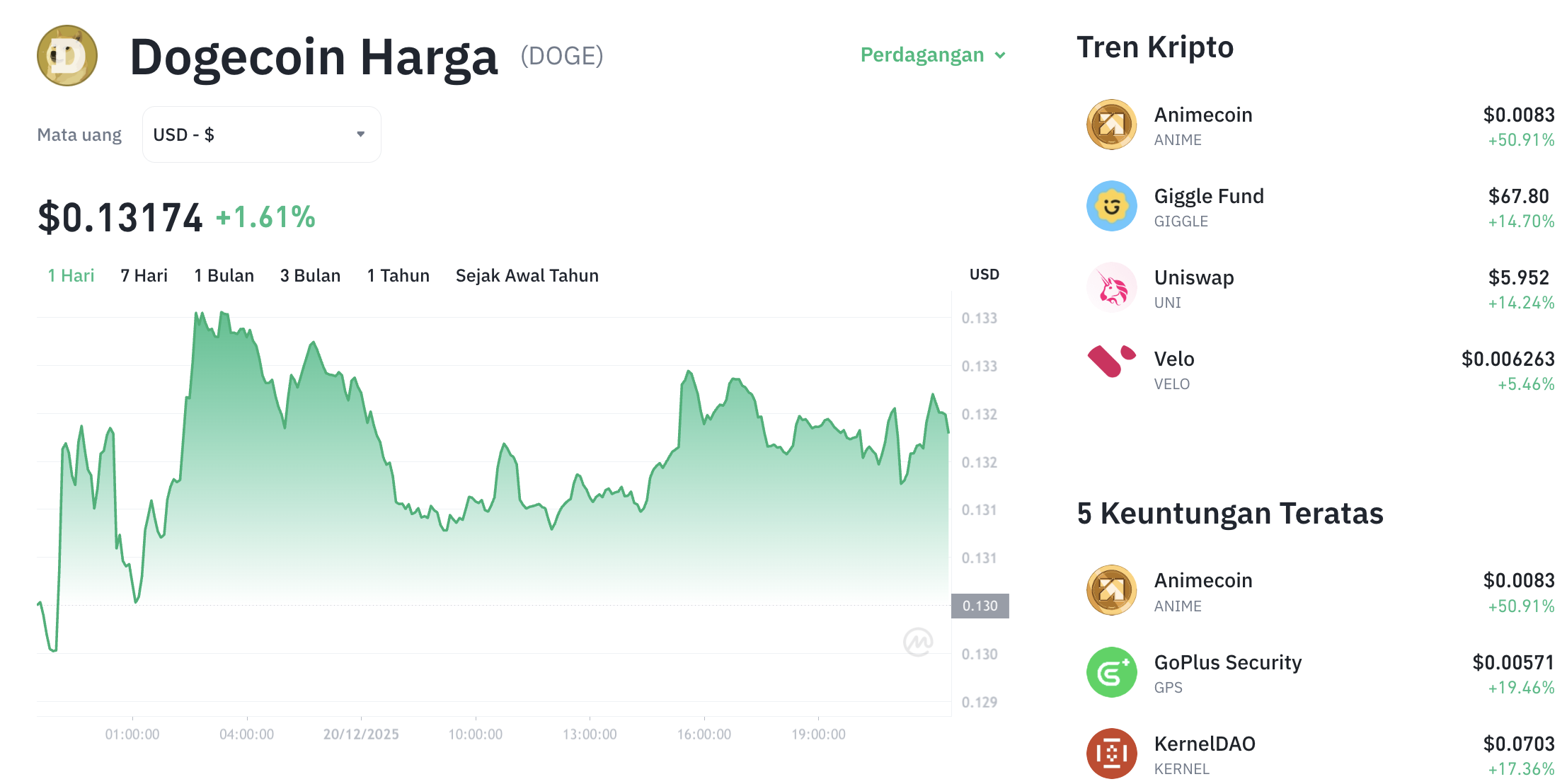The height and width of the screenshot is (784, 1567).
Task: Click the highlighted 0.130 price axis label
Action: click(980, 606)
